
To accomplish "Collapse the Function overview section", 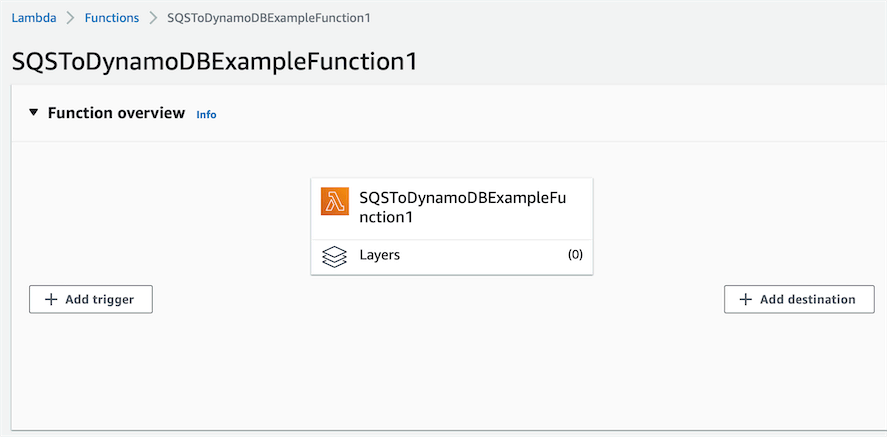I will 34,113.
